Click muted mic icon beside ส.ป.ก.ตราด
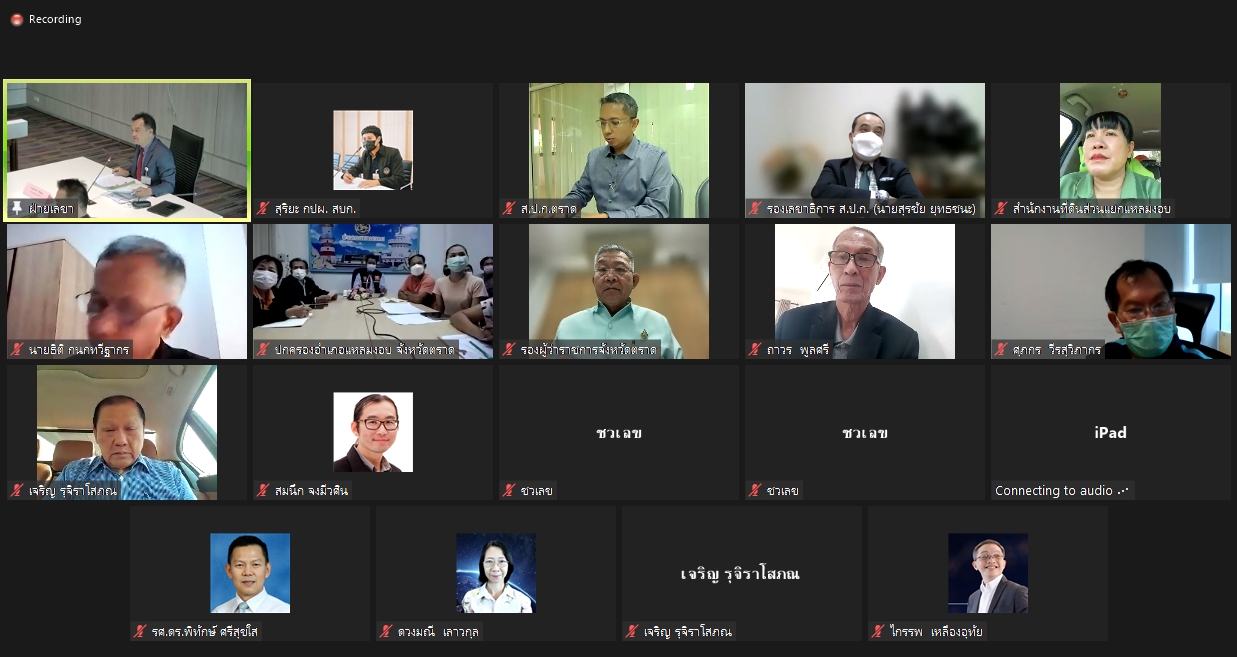Screen dimensions: 1237x657 tap(510, 208)
